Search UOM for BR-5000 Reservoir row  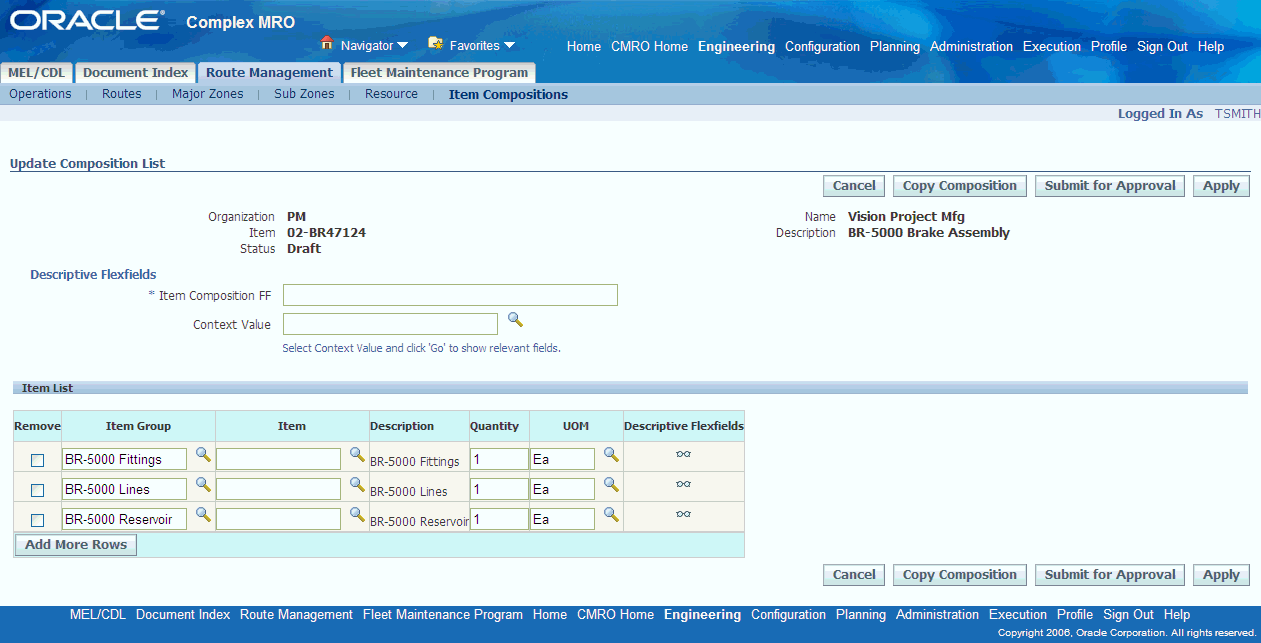coord(611,515)
